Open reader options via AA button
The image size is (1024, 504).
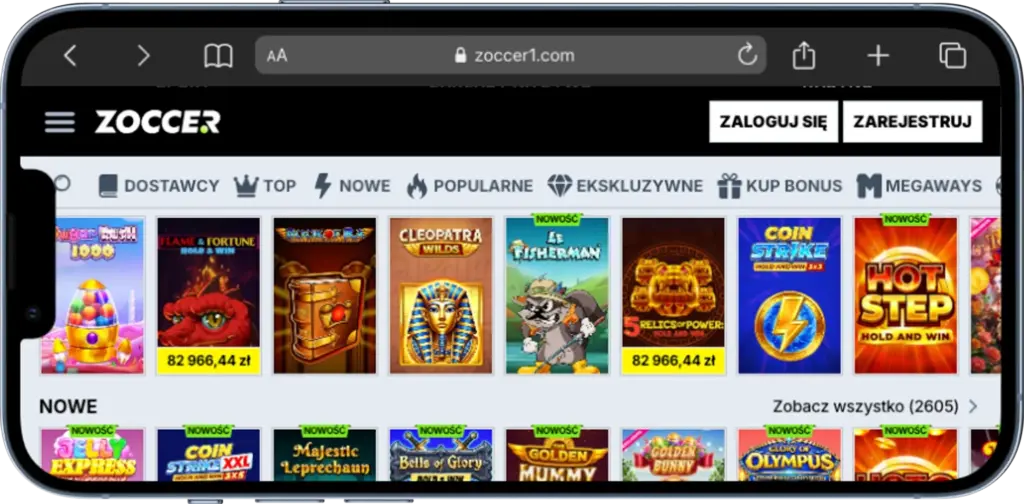pyautogui.click(x=277, y=55)
